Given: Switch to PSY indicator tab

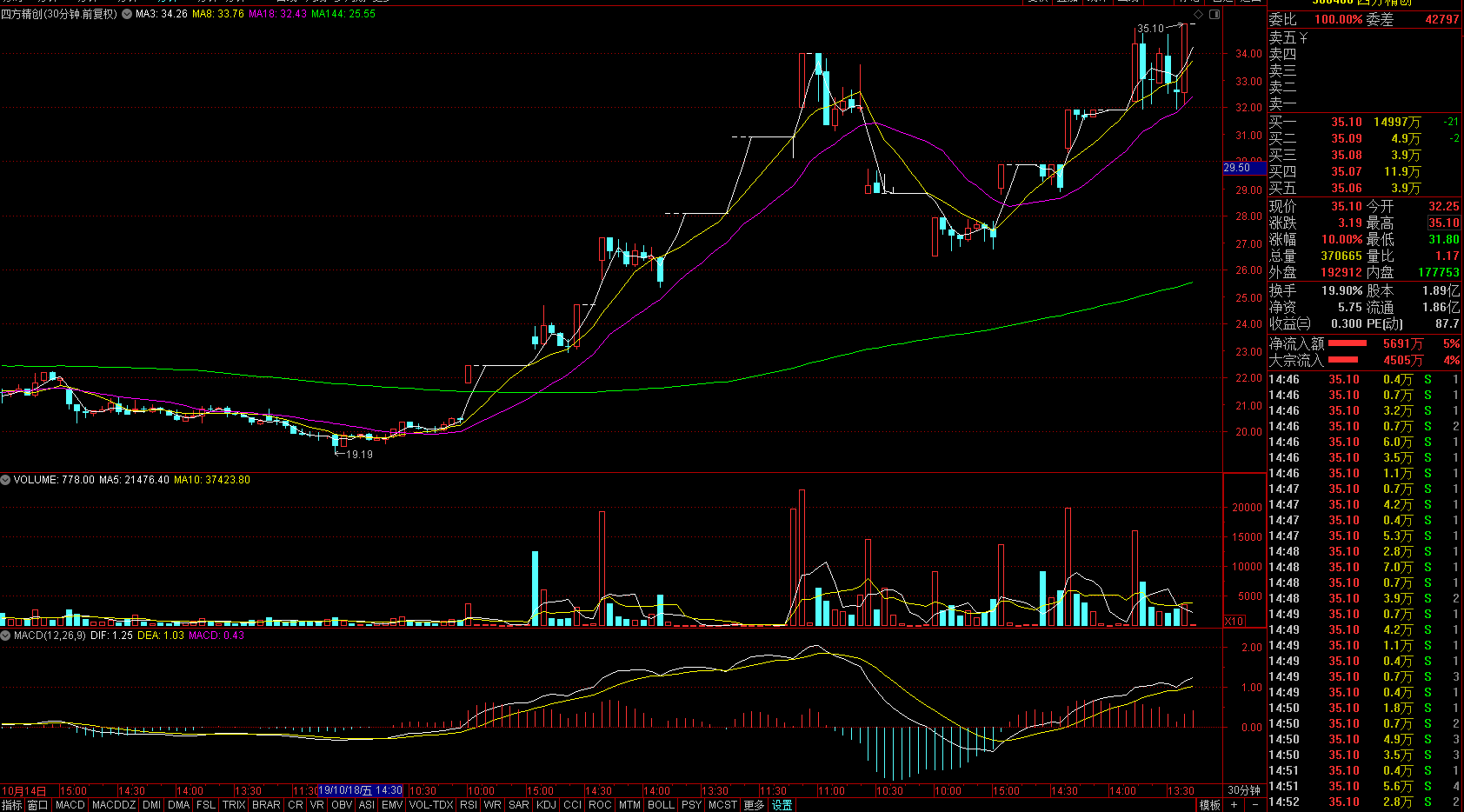Looking at the screenshot, I should pyautogui.click(x=691, y=805).
